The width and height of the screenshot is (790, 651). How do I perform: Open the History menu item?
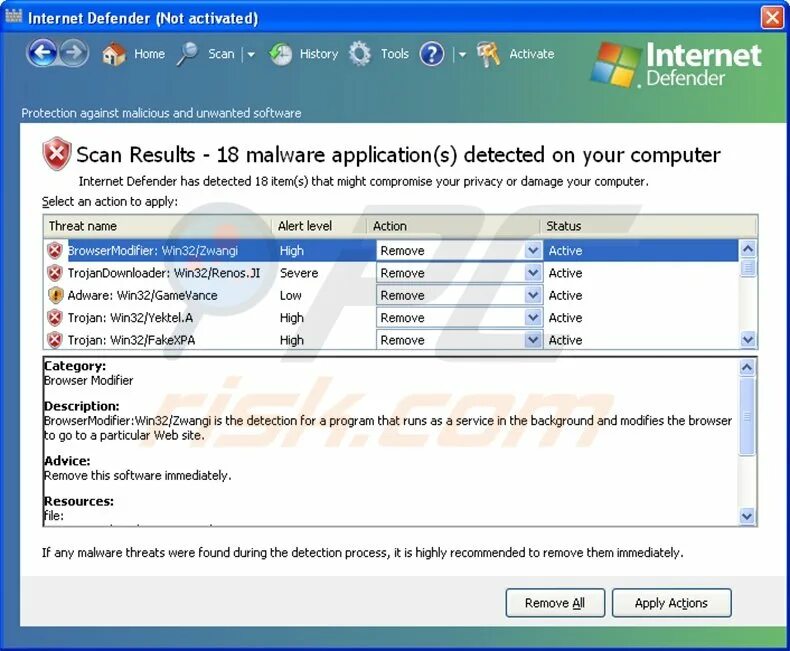(318, 54)
